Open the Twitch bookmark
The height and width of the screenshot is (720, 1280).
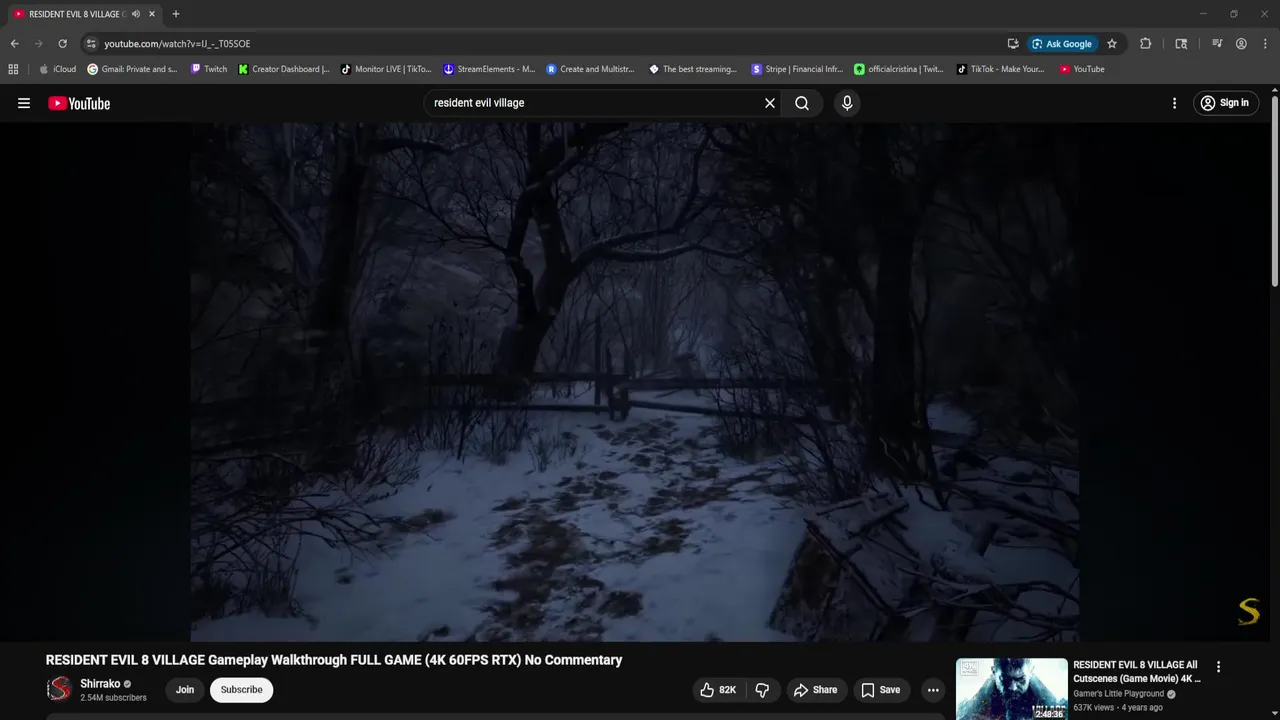(x=209, y=69)
